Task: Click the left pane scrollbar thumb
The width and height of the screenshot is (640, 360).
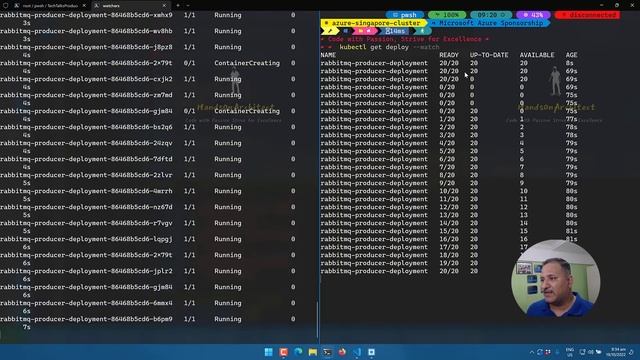Action: point(318,320)
